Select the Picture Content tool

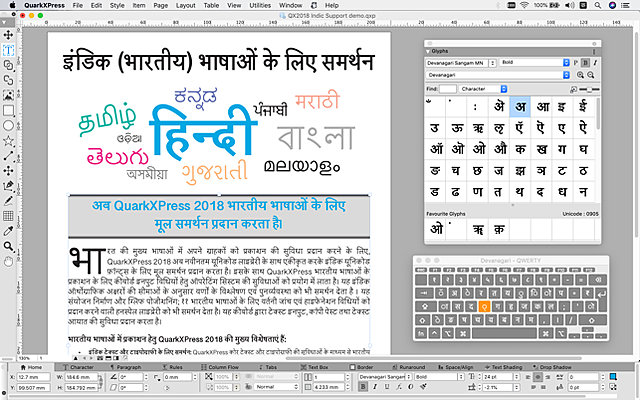click(x=8, y=96)
